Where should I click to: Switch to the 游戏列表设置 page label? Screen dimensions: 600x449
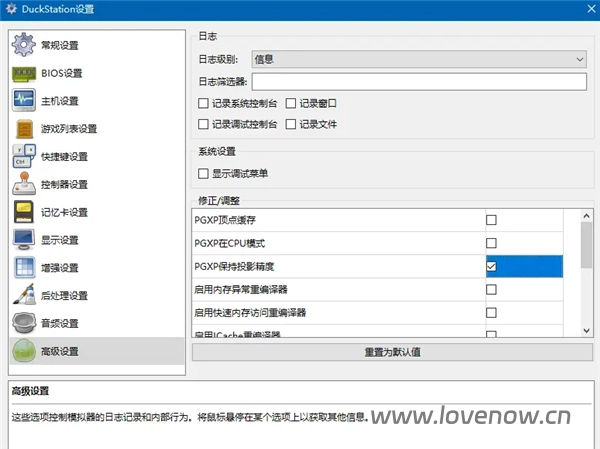click(x=69, y=129)
